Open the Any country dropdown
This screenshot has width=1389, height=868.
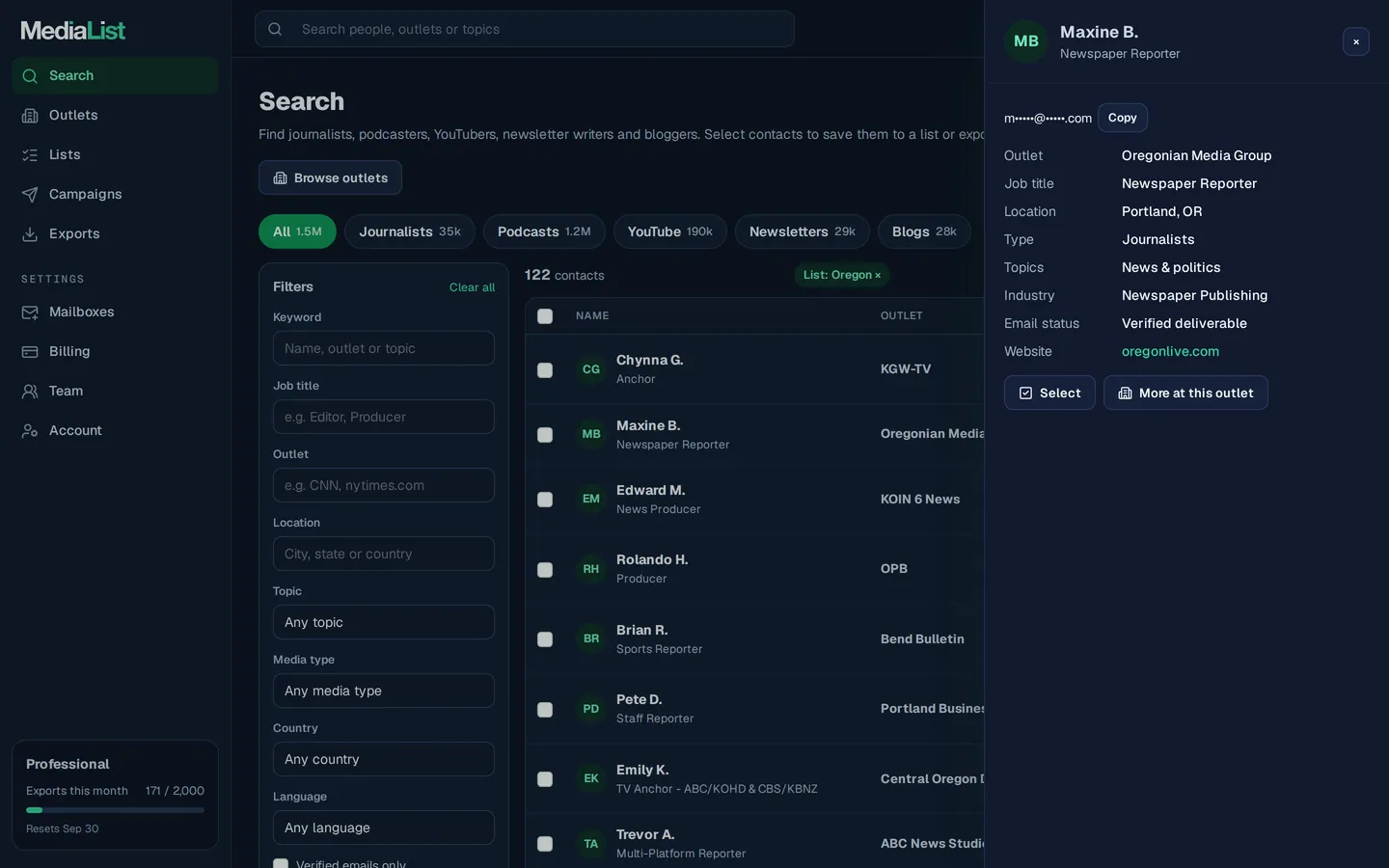click(384, 759)
